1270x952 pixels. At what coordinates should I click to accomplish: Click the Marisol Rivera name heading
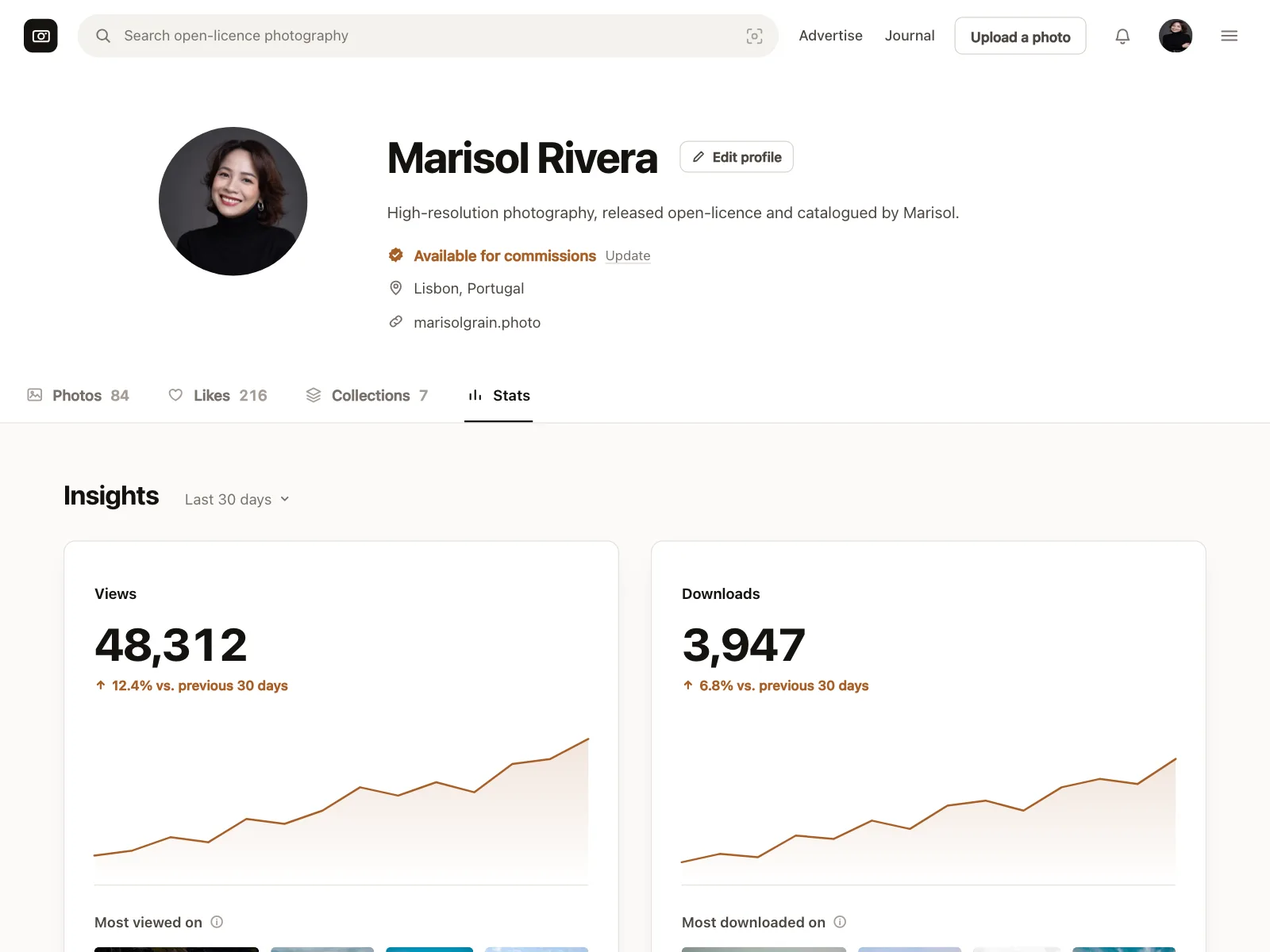(x=522, y=158)
